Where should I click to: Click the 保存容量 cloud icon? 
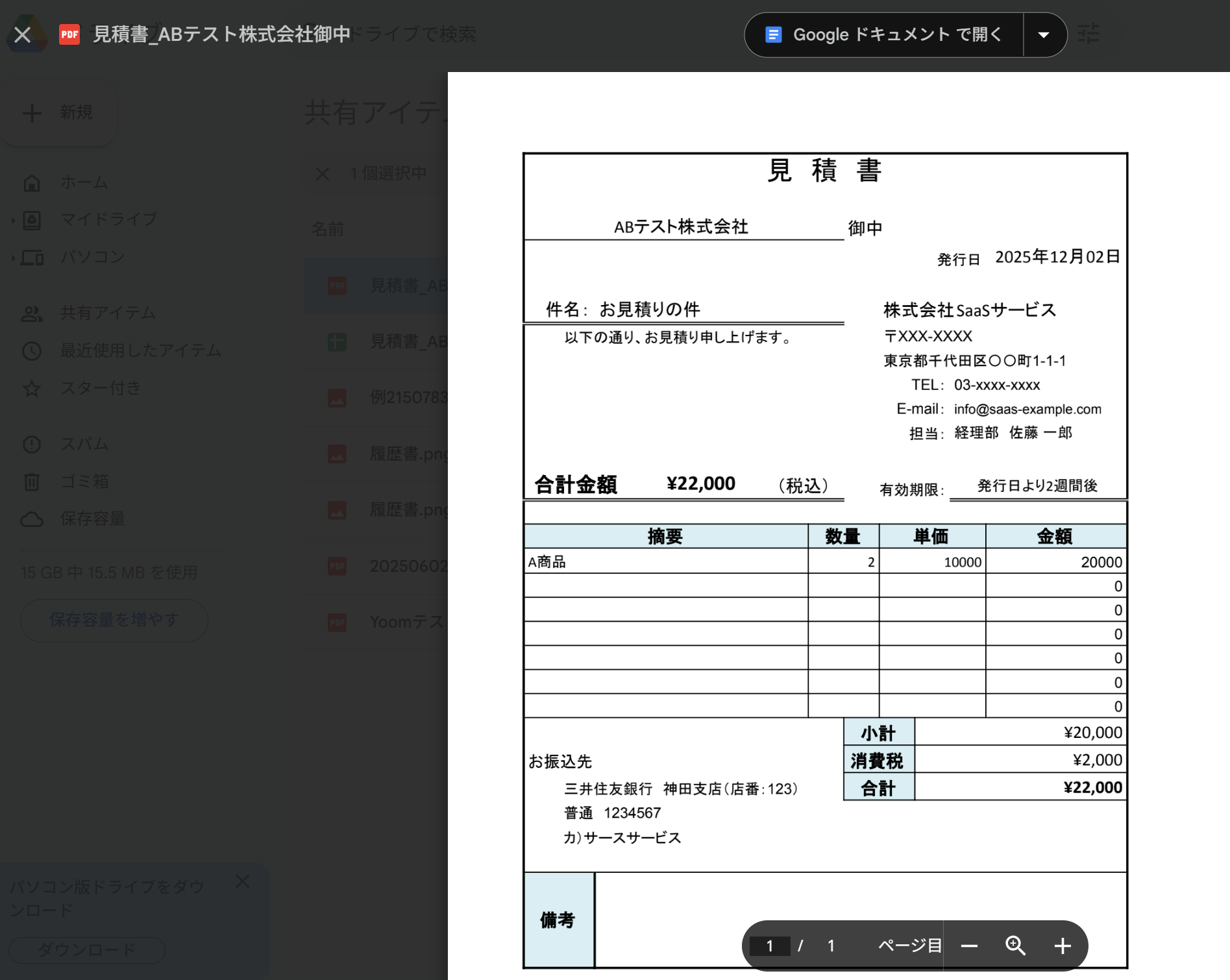tap(32, 519)
